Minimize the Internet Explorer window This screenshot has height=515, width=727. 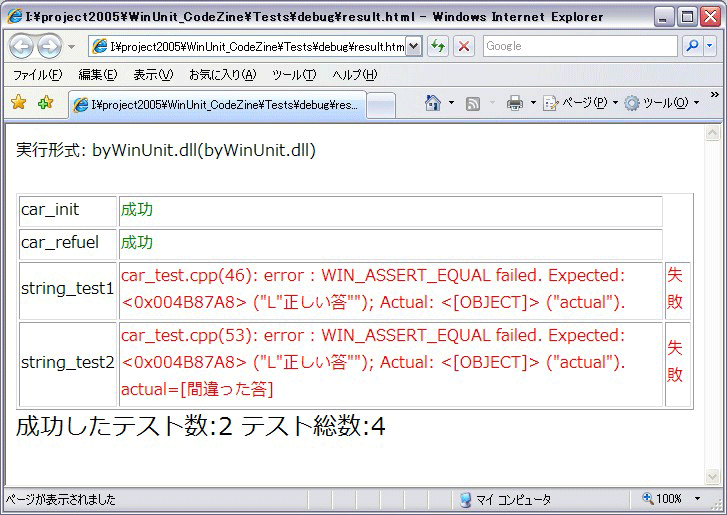coord(664,17)
